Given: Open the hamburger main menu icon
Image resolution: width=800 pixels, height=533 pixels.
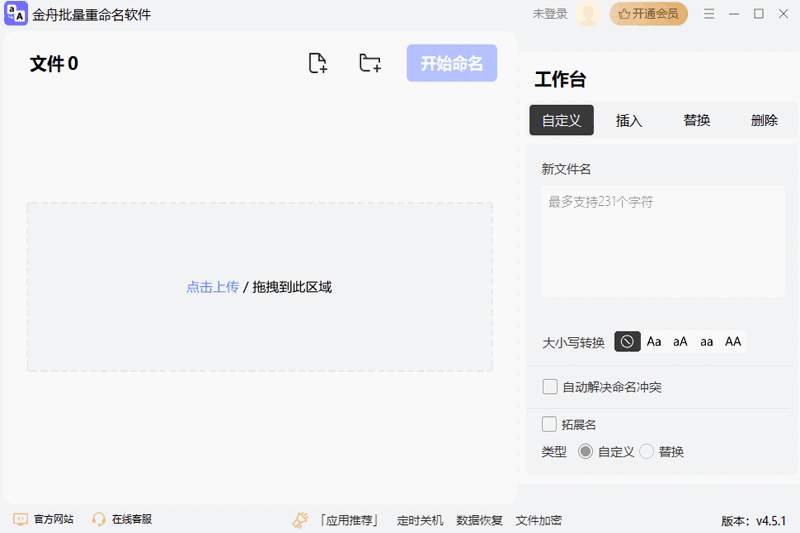Looking at the screenshot, I should [709, 14].
